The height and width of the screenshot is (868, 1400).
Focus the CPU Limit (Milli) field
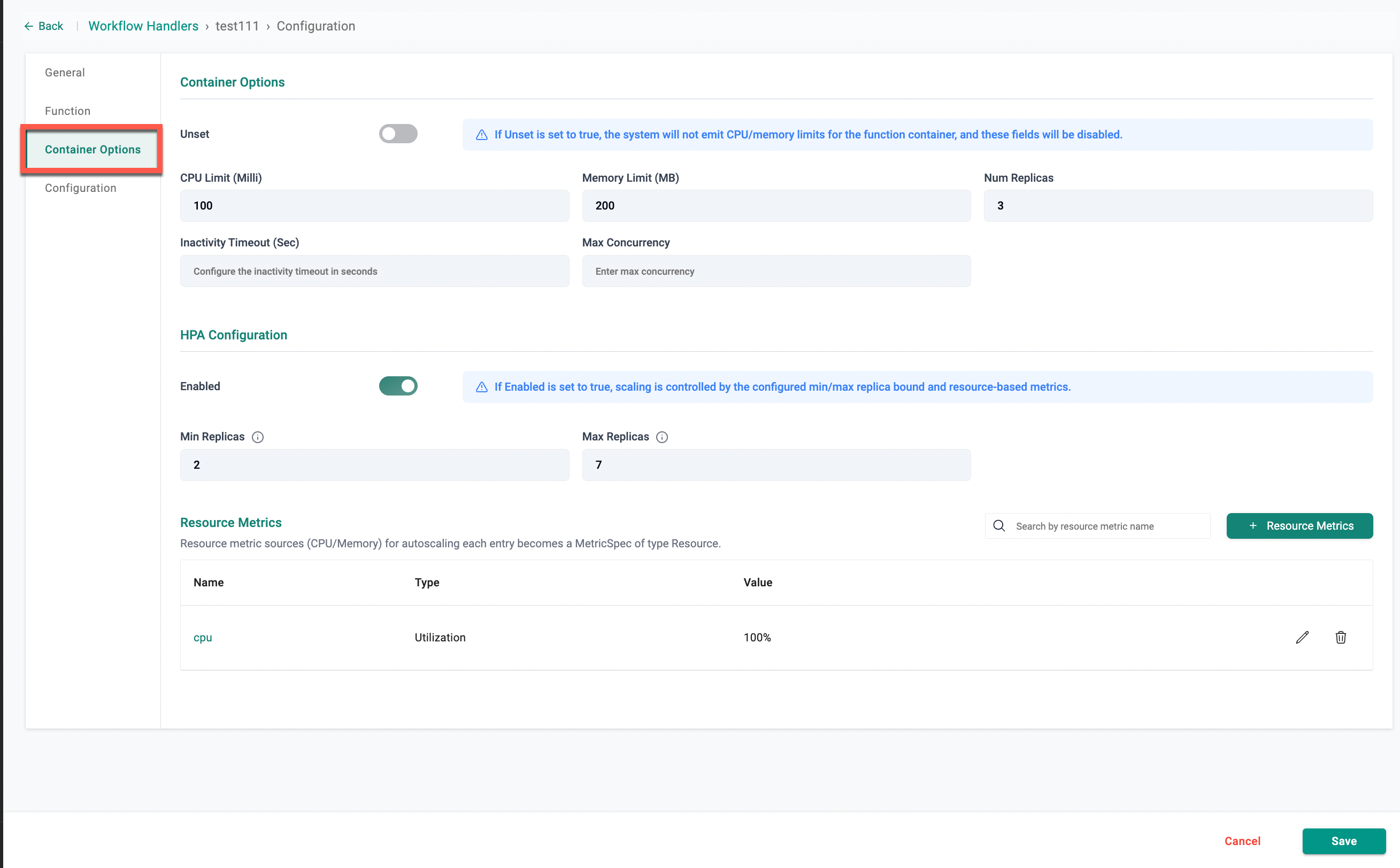[x=374, y=206]
